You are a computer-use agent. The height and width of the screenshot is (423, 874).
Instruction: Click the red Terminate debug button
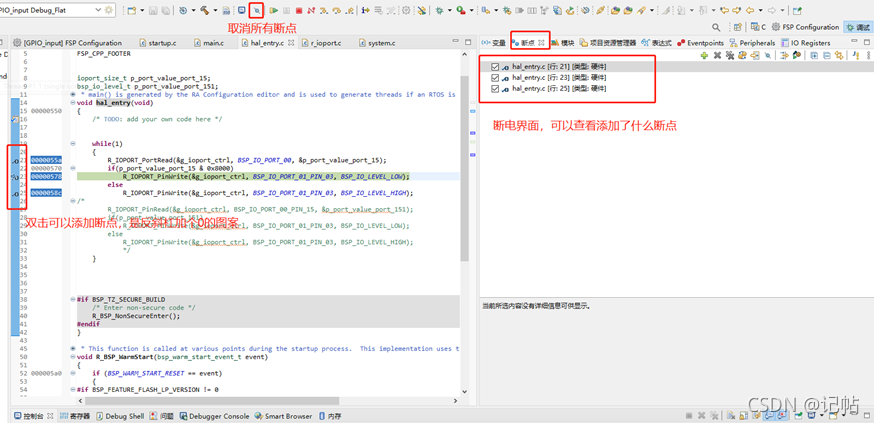point(299,10)
